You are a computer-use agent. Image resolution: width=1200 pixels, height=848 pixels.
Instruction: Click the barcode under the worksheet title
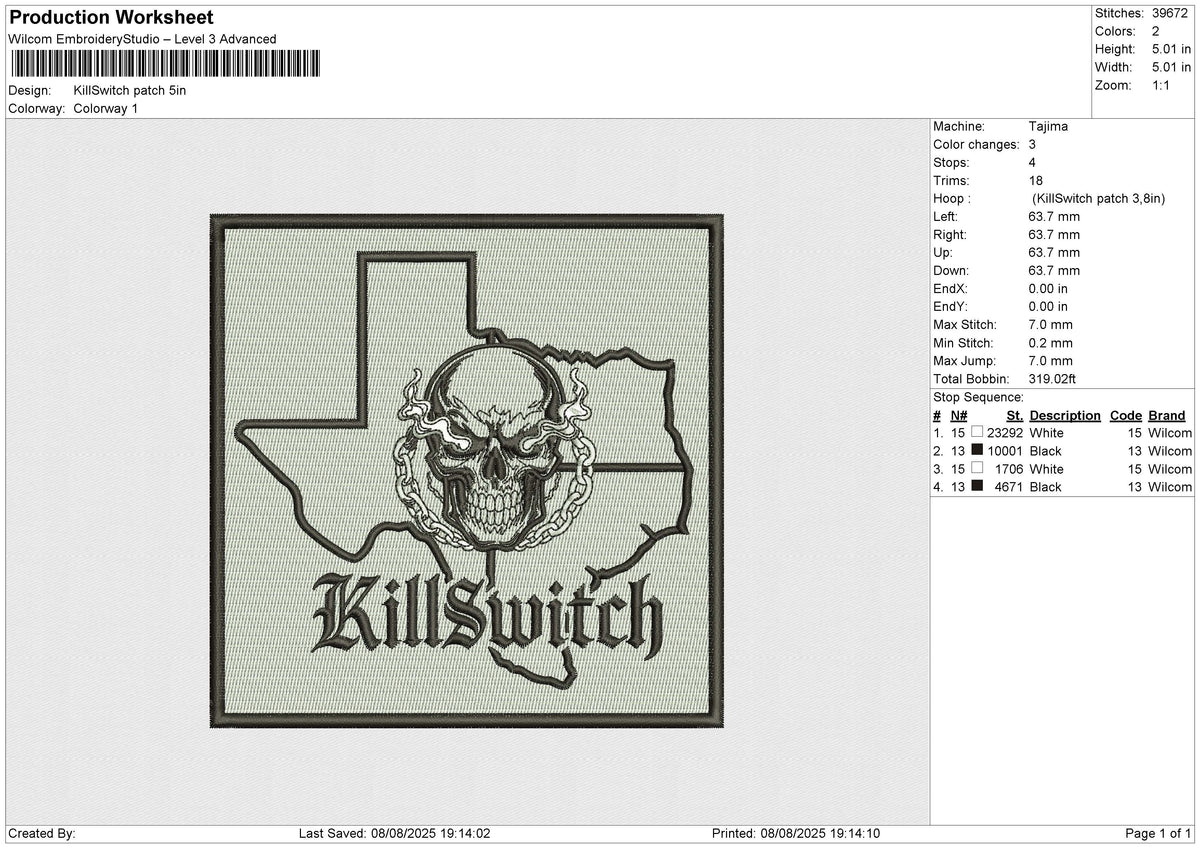click(x=165, y=64)
